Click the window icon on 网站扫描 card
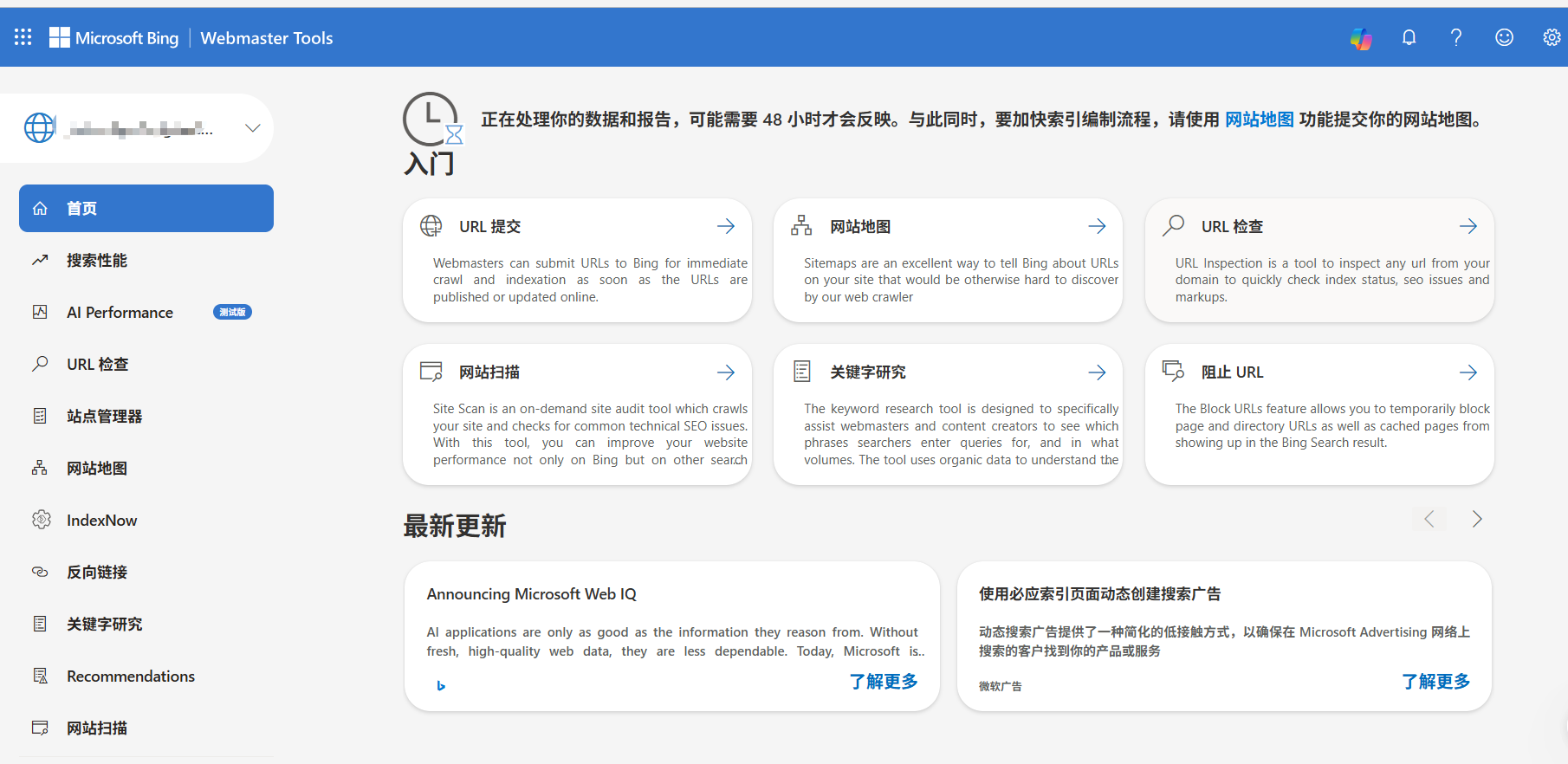1568x764 pixels. coord(431,372)
